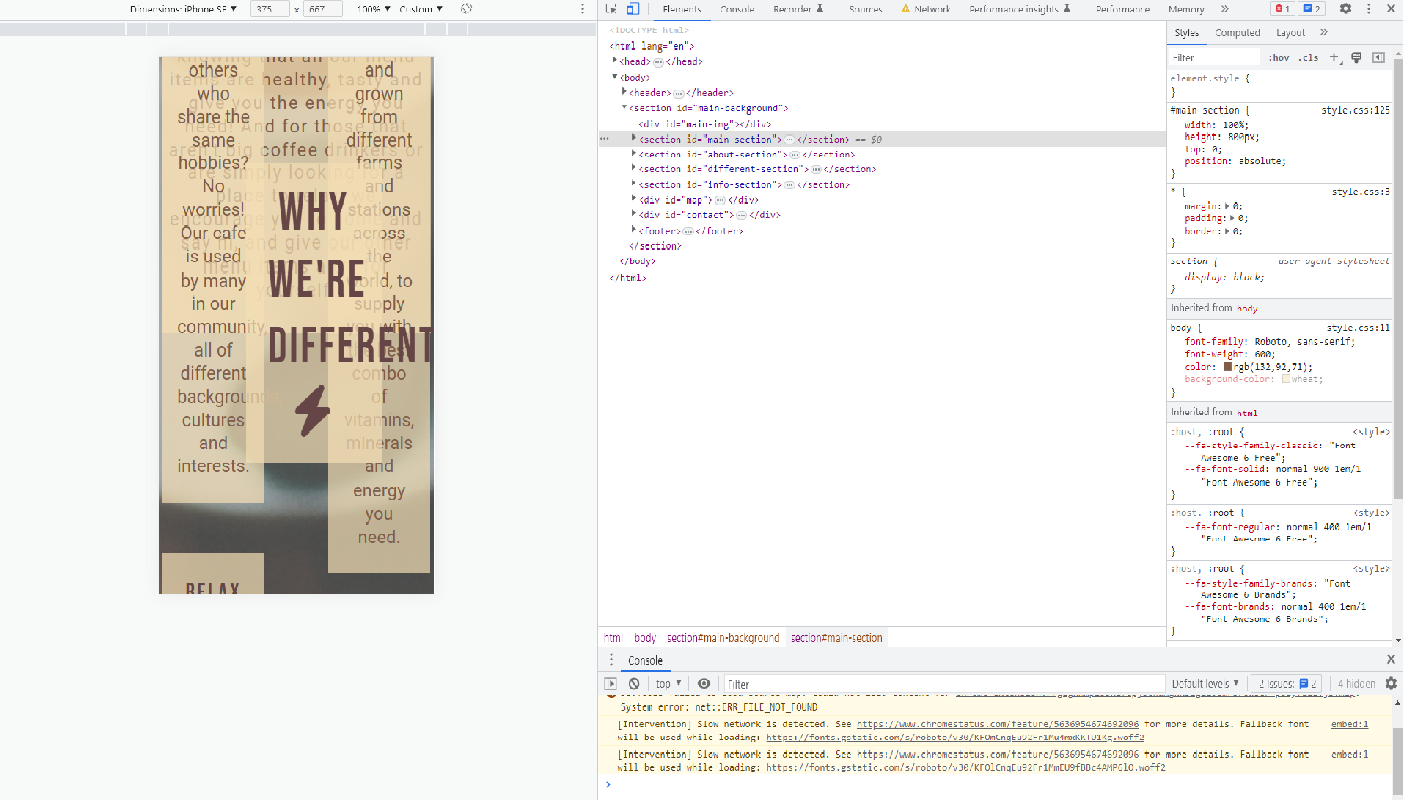Switch to the Computed tab
1420x800 pixels.
click(1238, 32)
